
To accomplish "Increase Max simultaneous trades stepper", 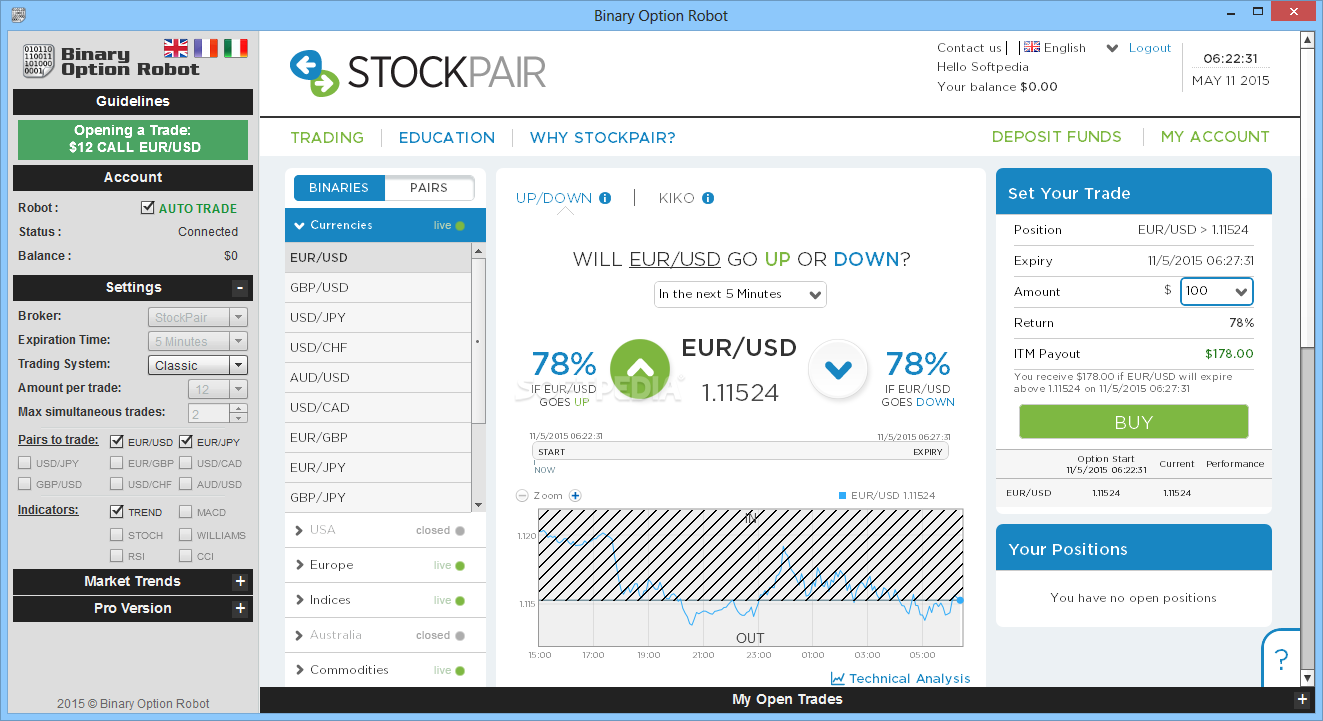I will (238, 408).
